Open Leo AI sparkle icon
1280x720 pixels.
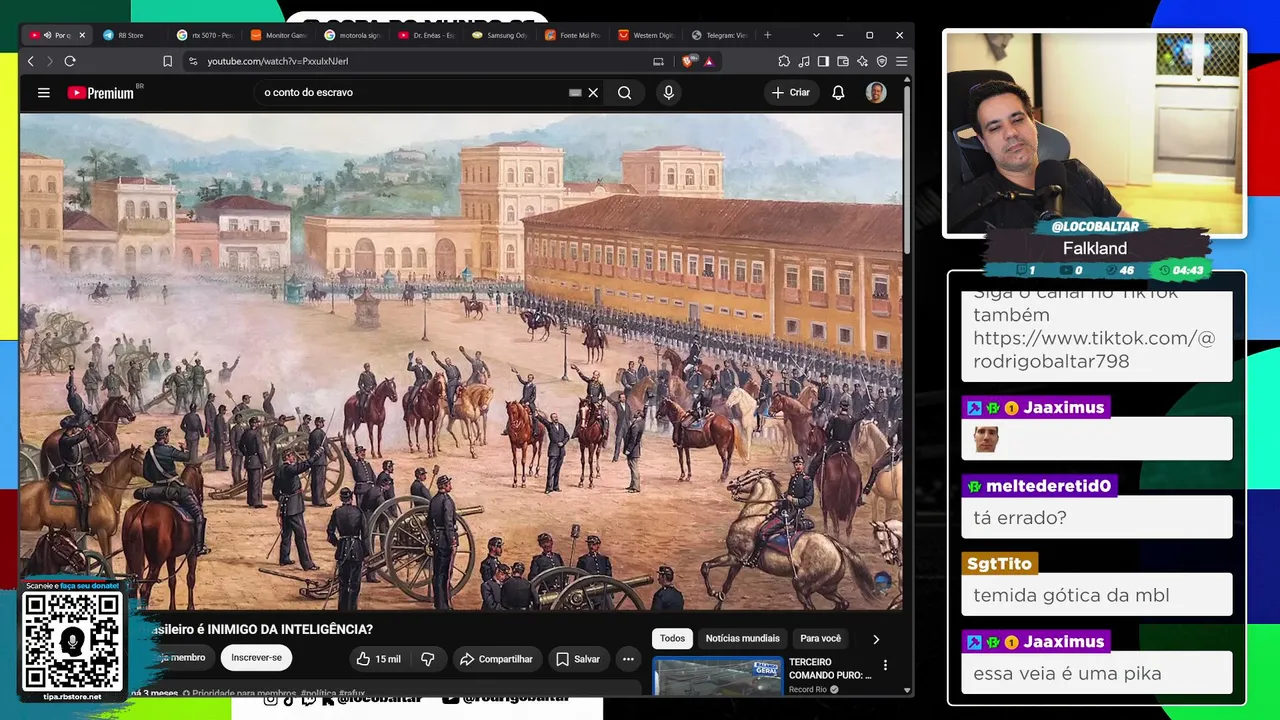[x=862, y=61]
